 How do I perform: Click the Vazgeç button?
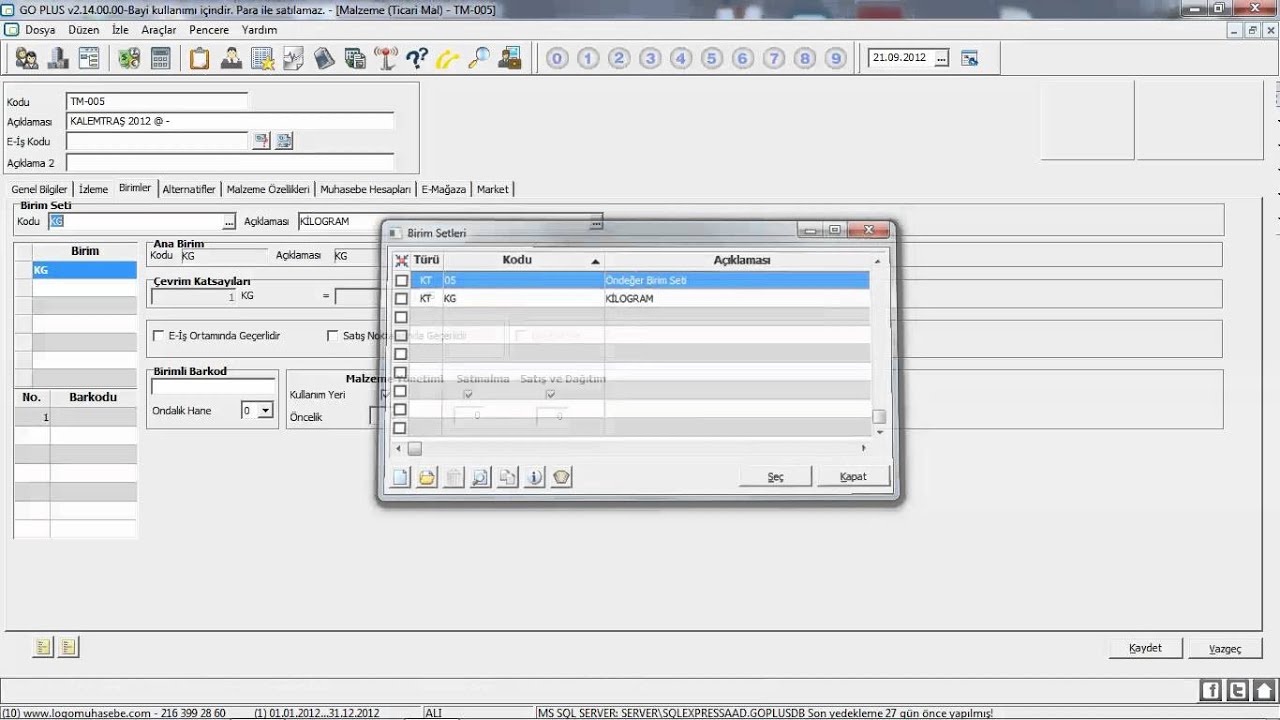[x=1225, y=648]
